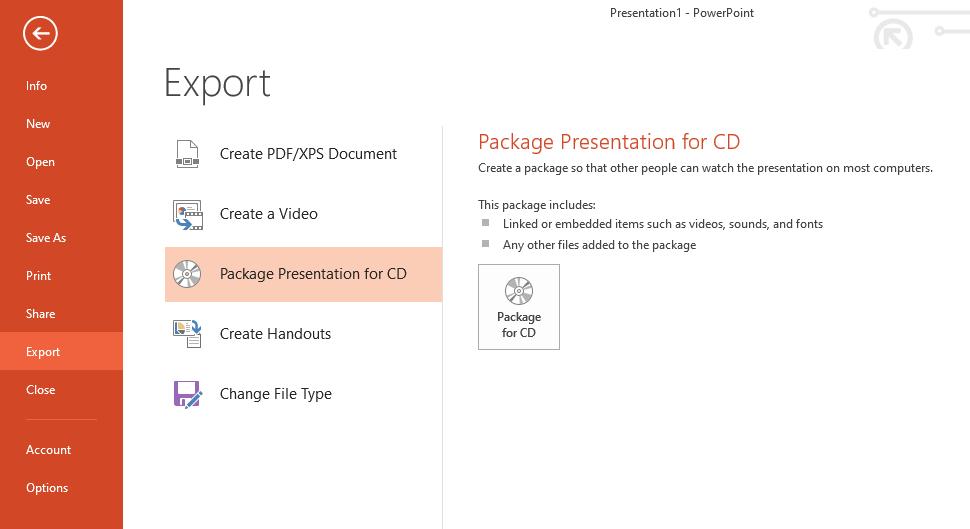Select Package Presentation for CD label
This screenshot has height=529, width=970.
[313, 274]
